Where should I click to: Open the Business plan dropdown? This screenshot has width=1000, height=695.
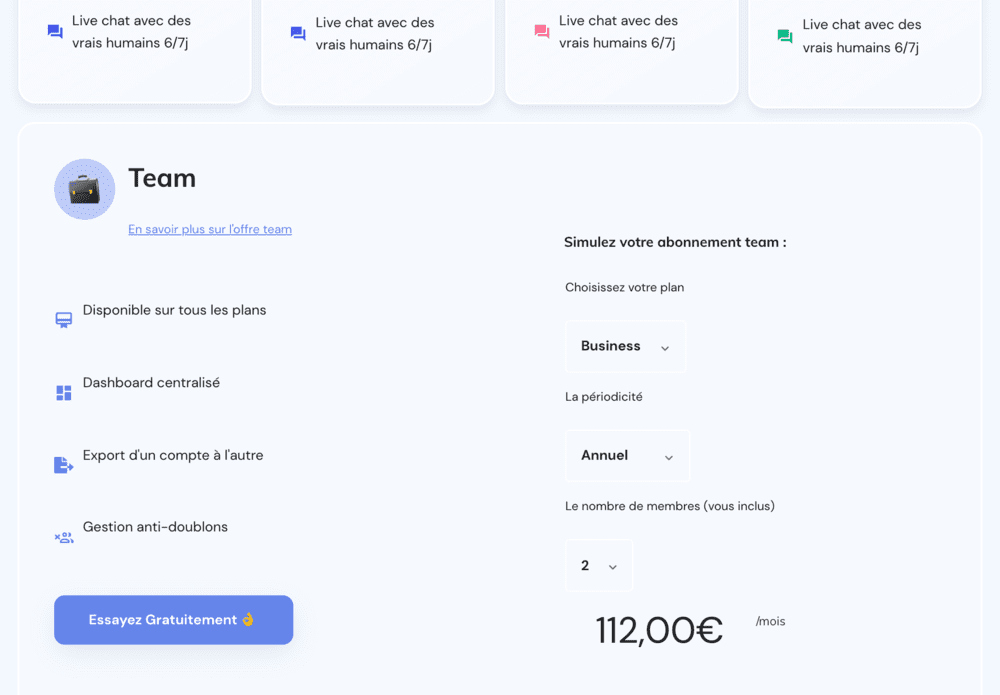pos(625,346)
